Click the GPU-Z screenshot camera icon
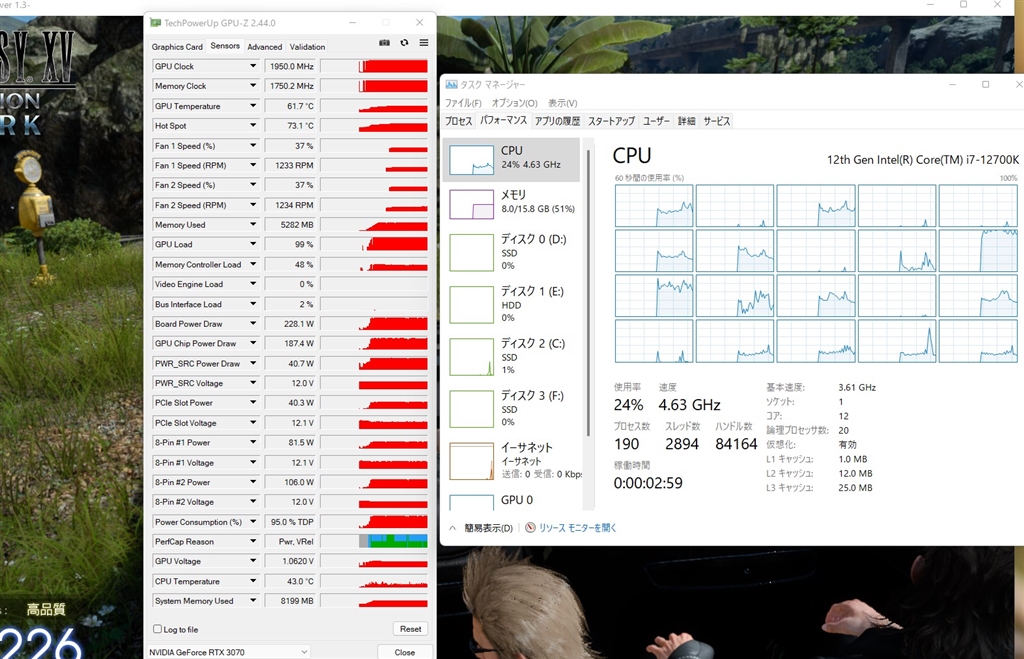 click(385, 43)
